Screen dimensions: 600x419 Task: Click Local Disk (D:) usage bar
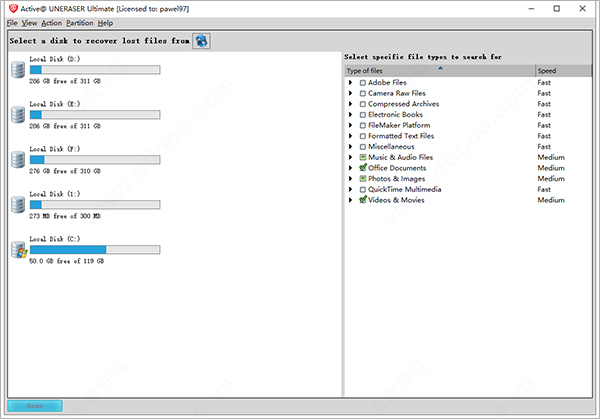point(95,70)
